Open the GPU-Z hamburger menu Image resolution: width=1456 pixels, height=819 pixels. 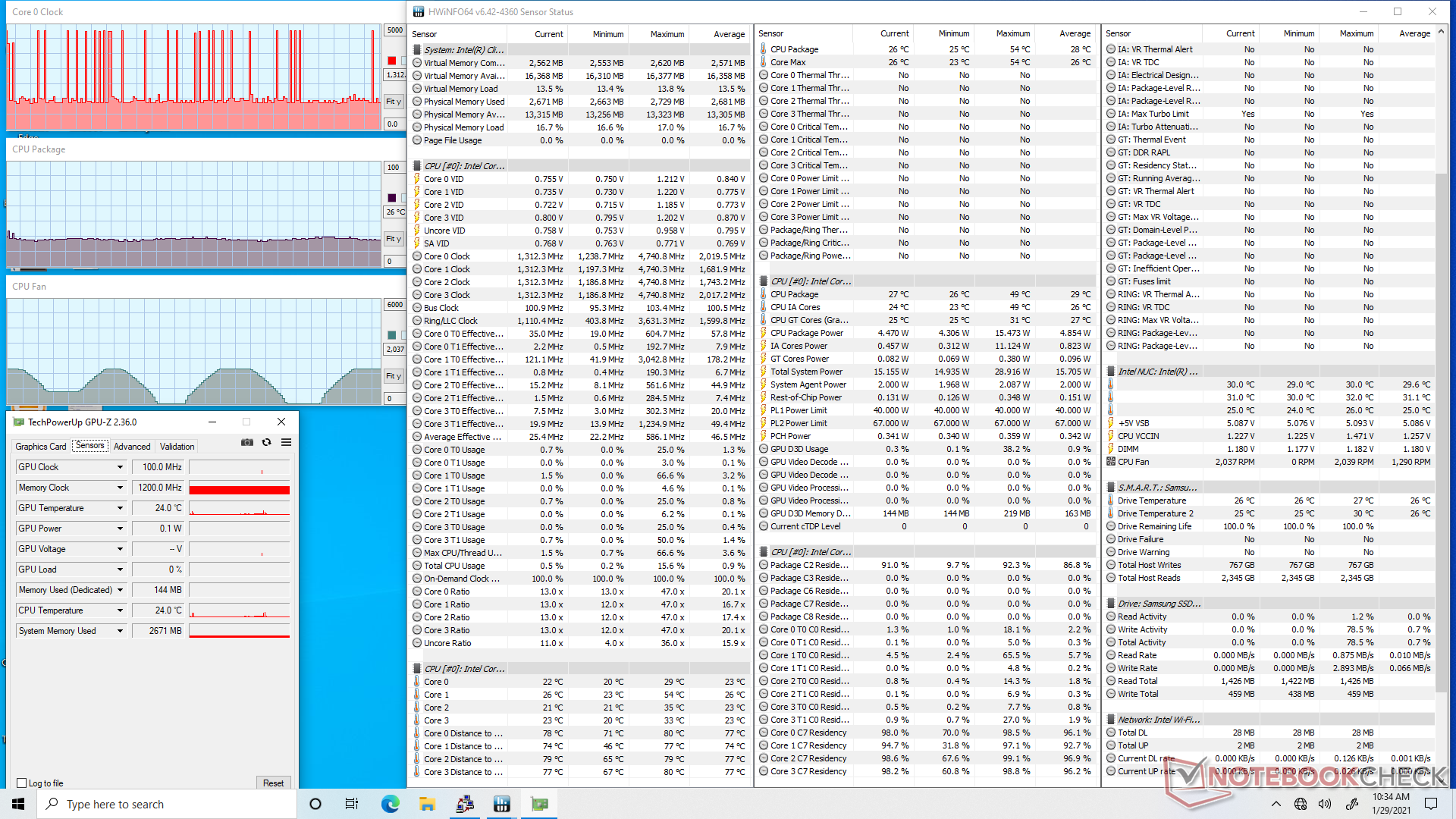[x=286, y=442]
